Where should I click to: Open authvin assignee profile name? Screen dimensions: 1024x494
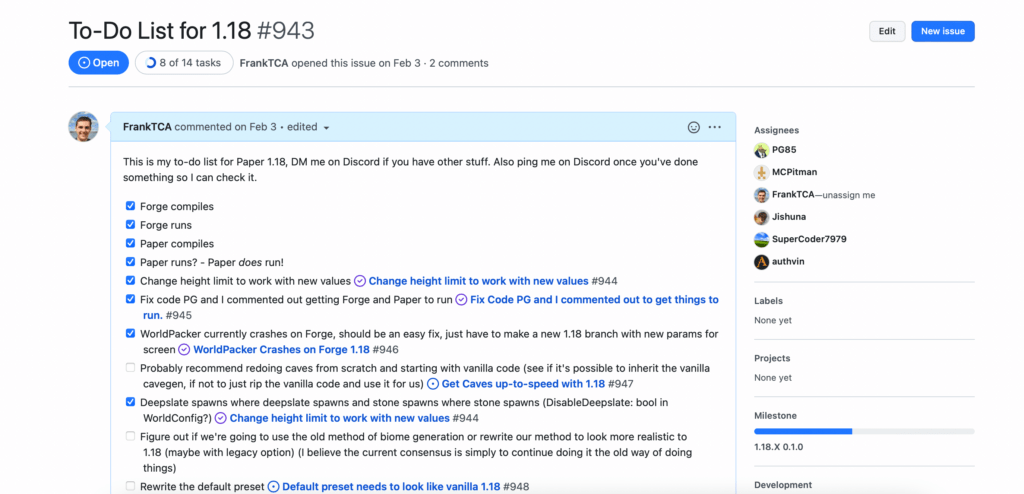(788, 261)
